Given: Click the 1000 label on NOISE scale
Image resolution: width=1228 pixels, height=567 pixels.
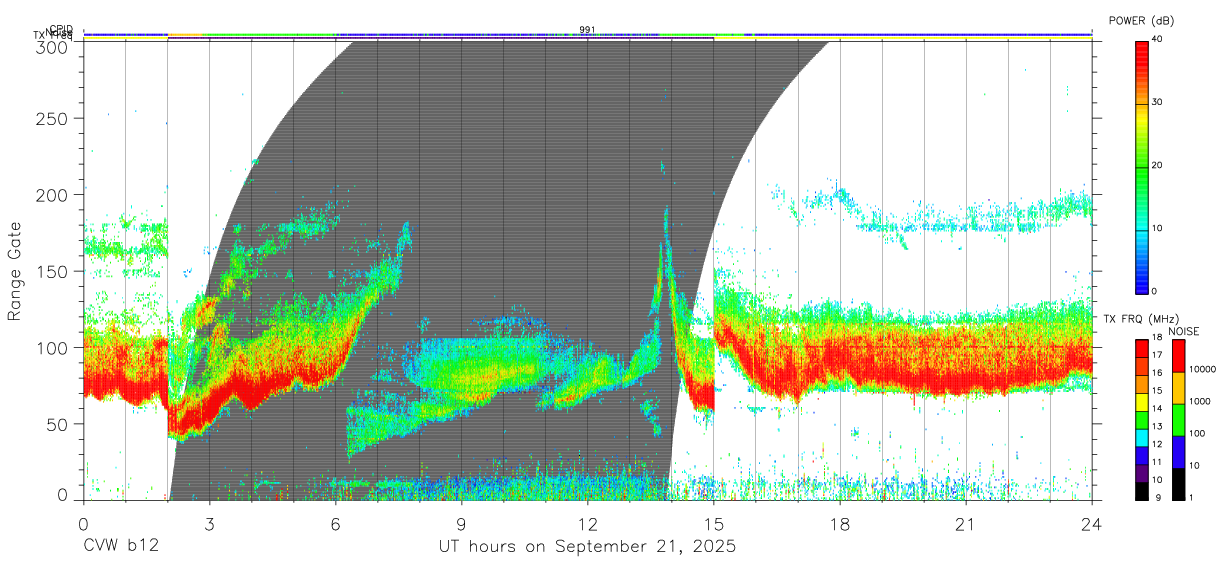Looking at the screenshot, I should coord(1200,401).
